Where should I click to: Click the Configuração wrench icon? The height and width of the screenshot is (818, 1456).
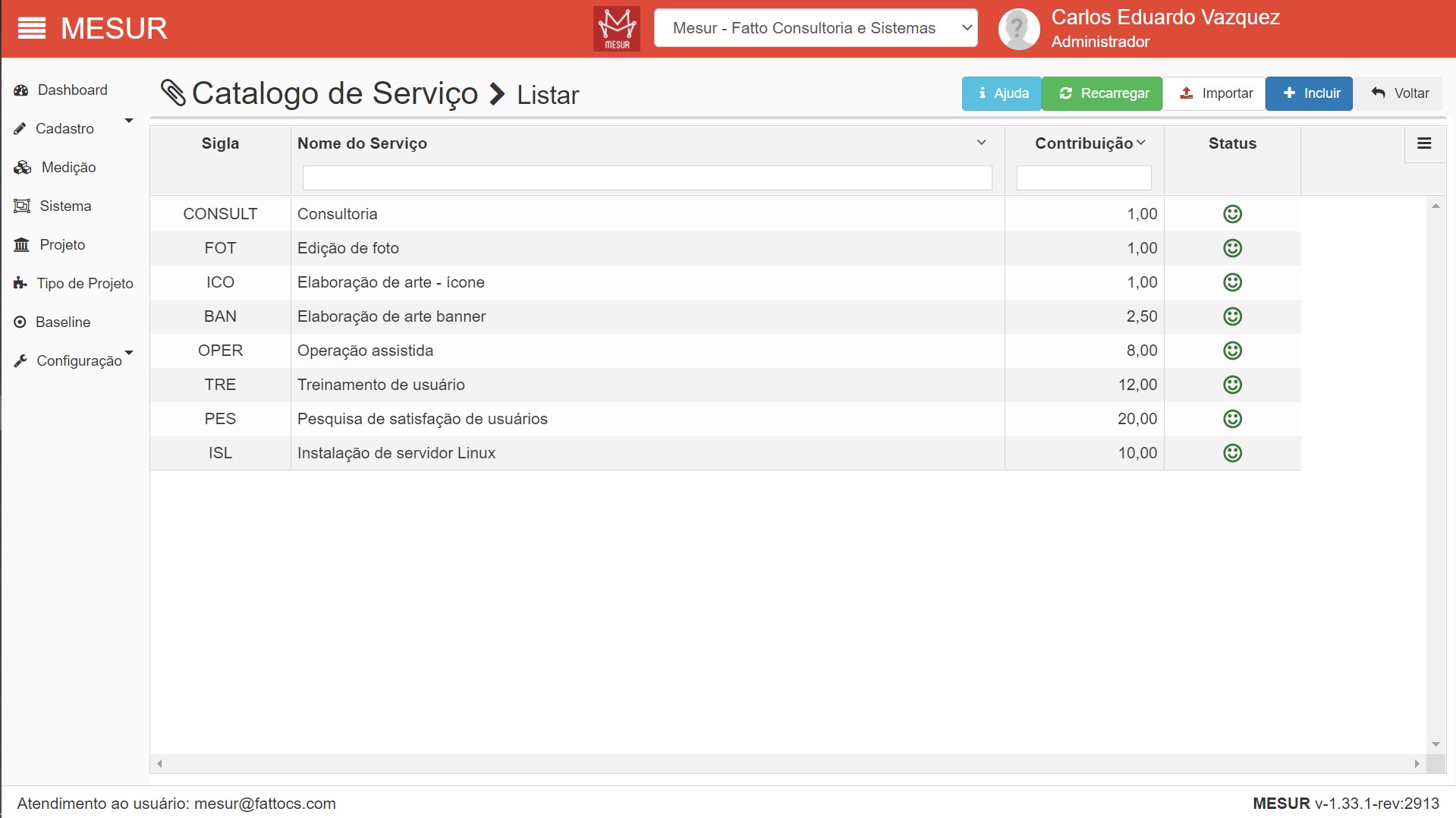(20, 361)
